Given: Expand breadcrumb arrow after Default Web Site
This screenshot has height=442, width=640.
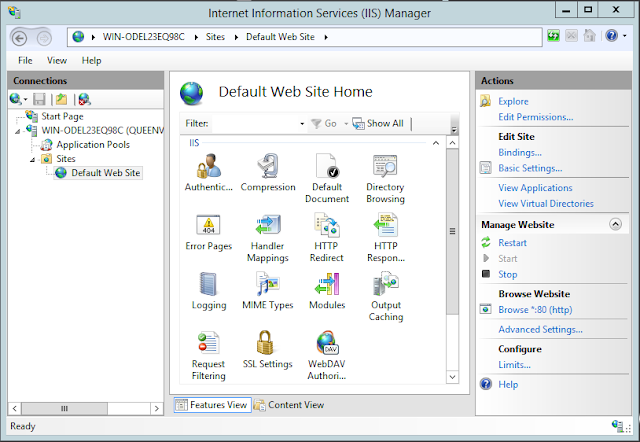Looking at the screenshot, I should (x=326, y=37).
